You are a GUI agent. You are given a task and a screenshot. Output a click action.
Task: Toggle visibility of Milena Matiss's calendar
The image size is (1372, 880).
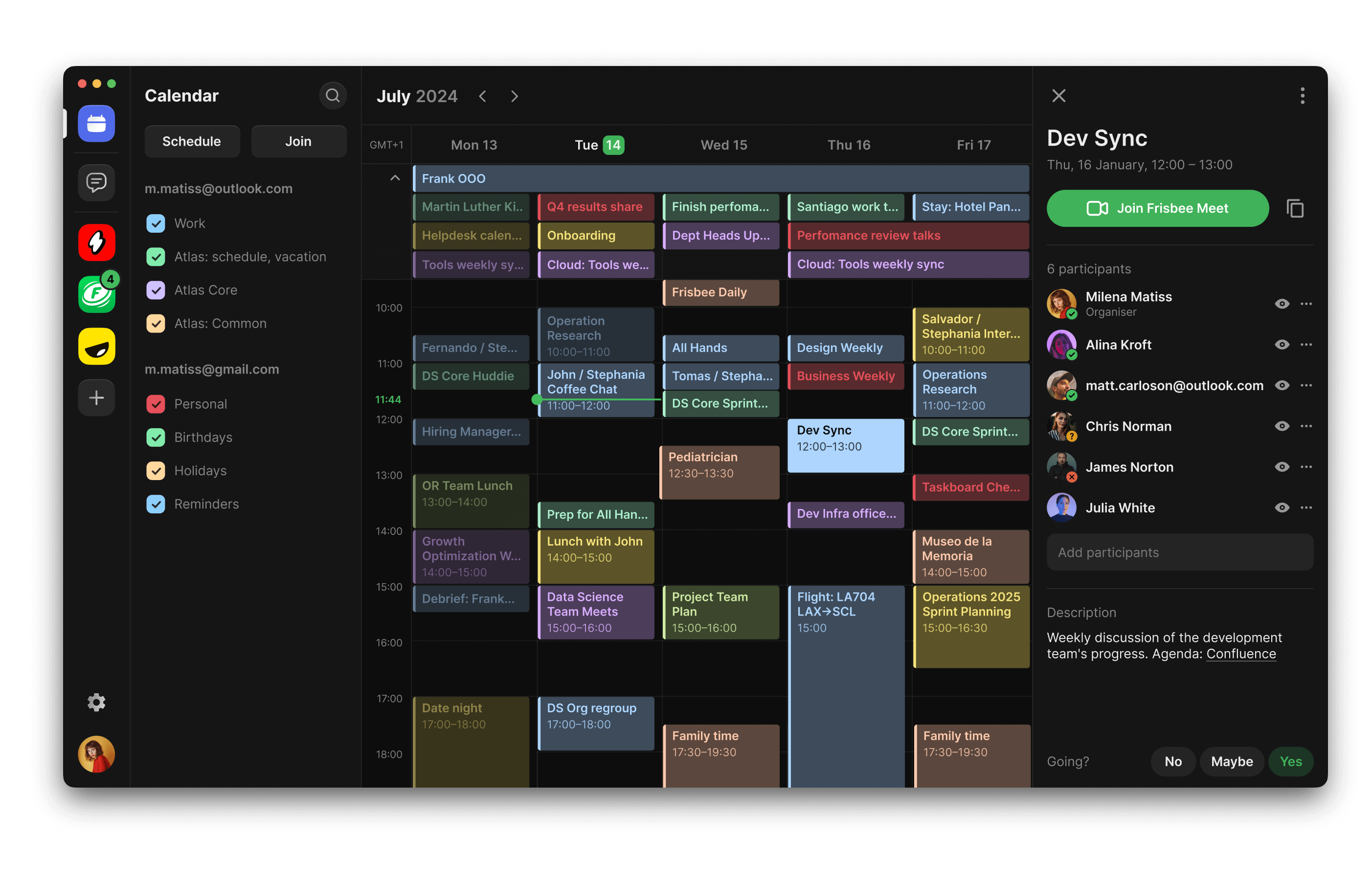tap(1282, 304)
